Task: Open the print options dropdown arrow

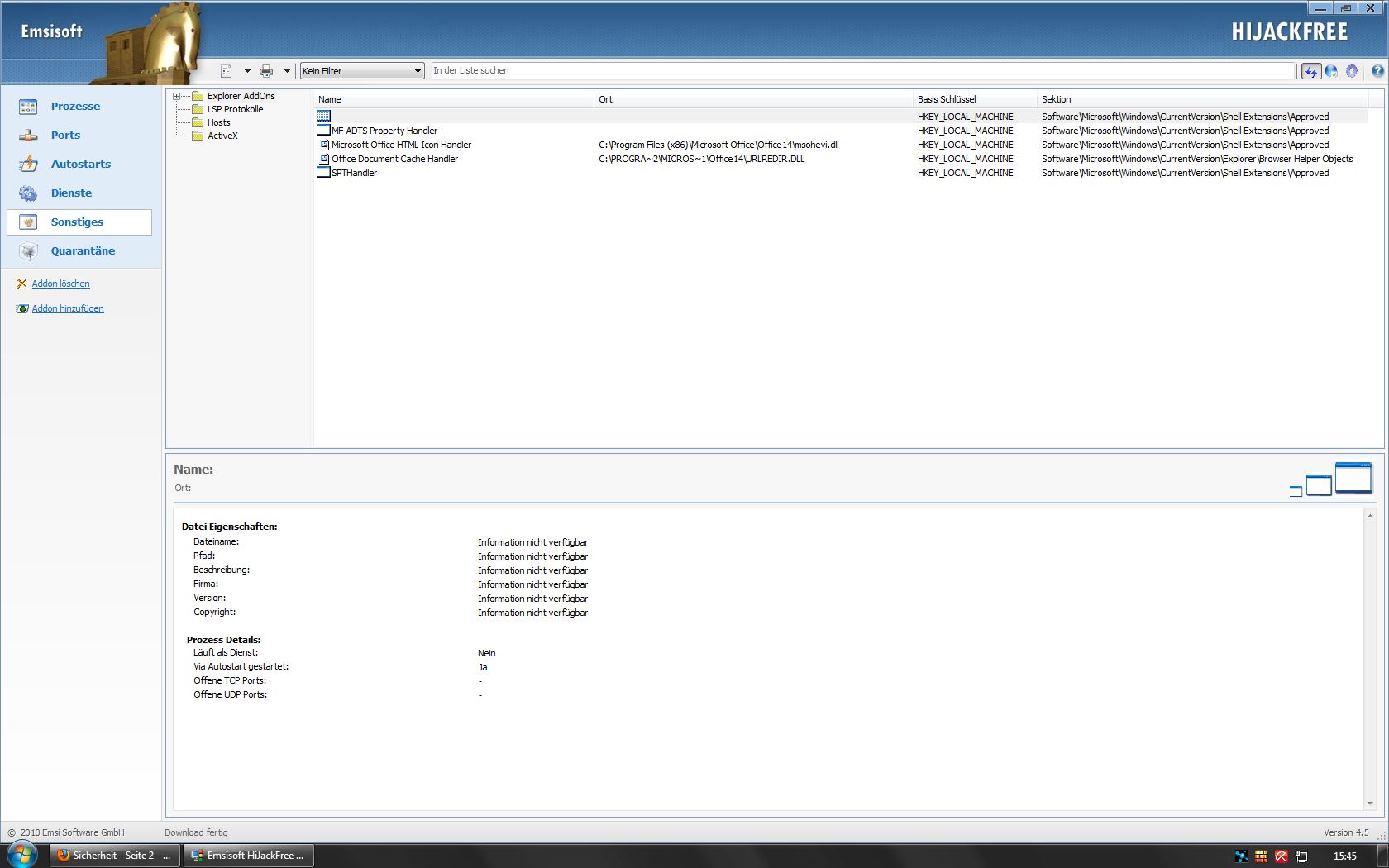Action: tap(287, 71)
